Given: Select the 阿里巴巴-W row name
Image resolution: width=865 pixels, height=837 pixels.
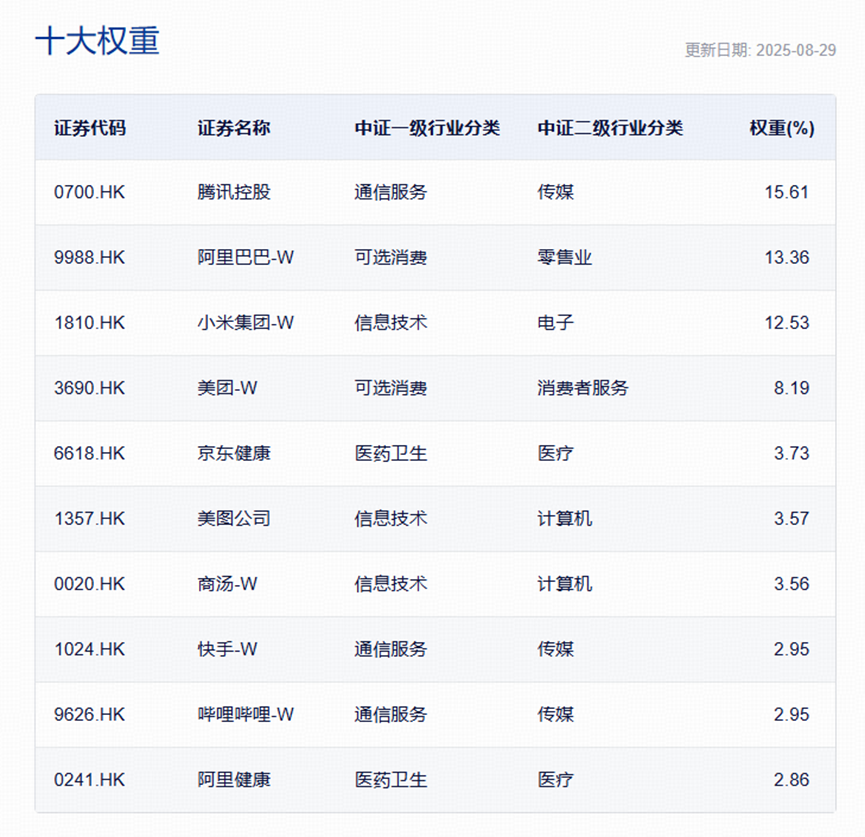Looking at the screenshot, I should (x=245, y=257).
